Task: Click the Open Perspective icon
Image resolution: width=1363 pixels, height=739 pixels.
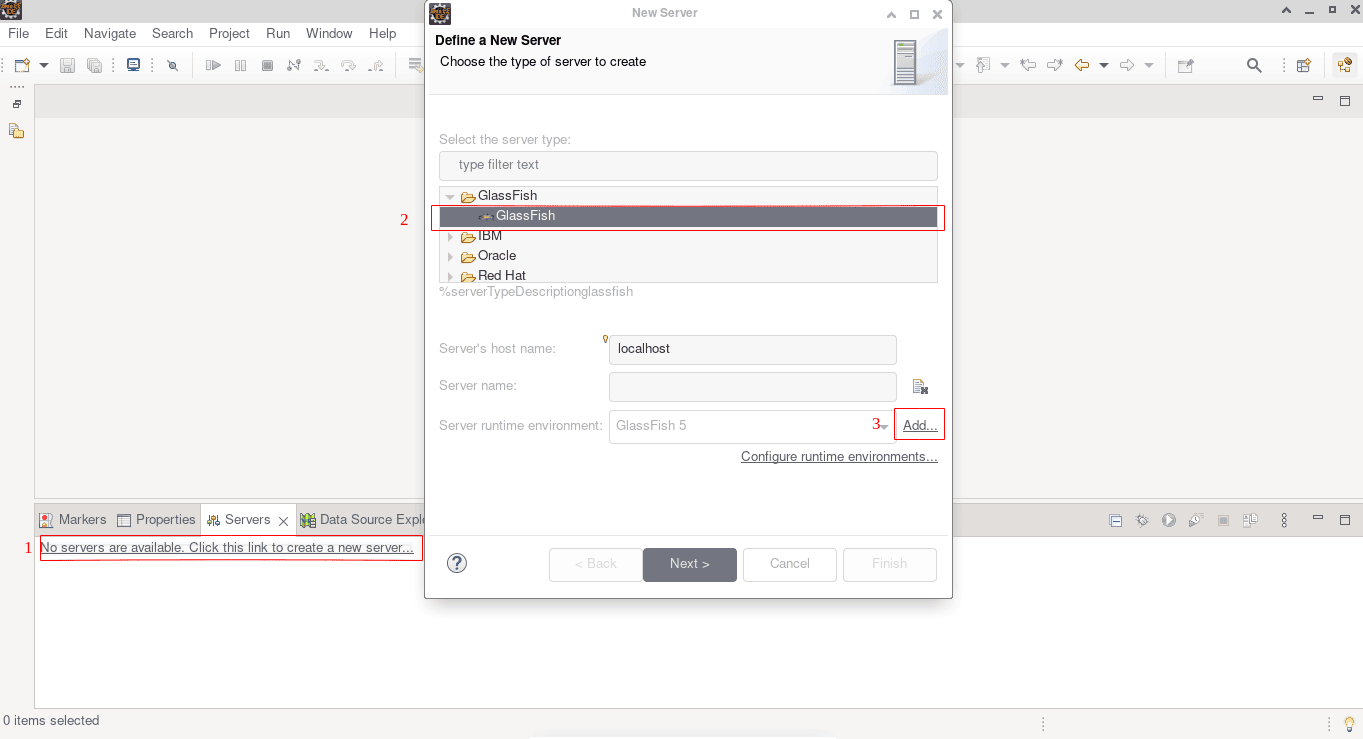Action: coord(1304,65)
